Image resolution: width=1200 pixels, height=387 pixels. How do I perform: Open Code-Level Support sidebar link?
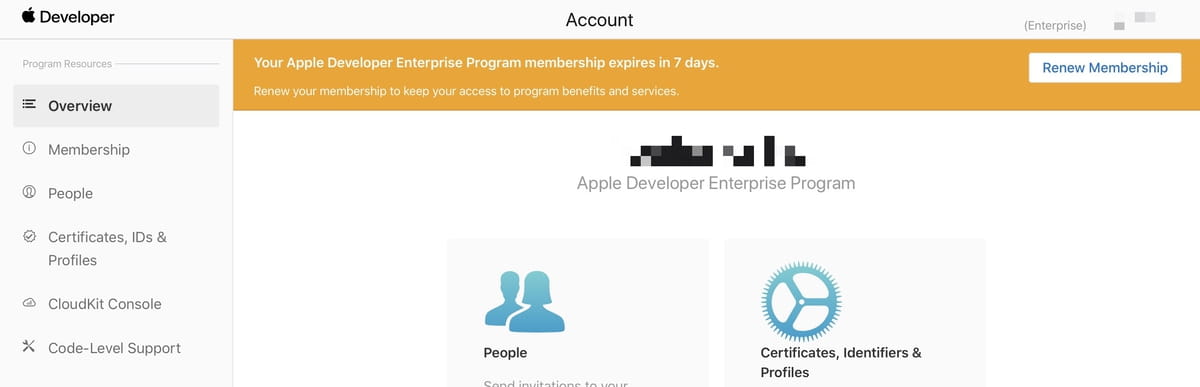click(116, 347)
